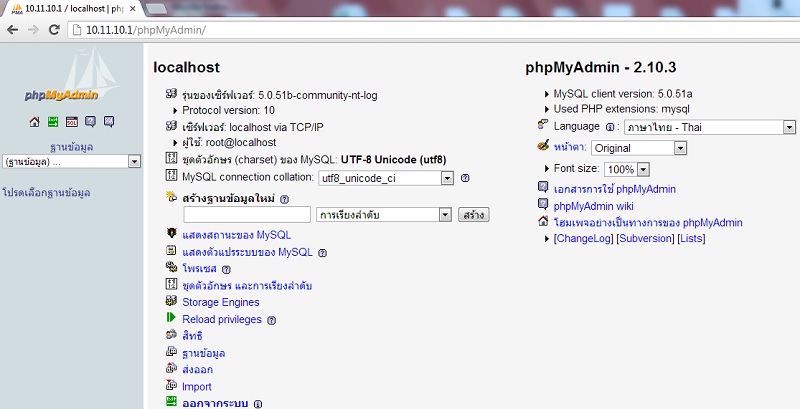Click the create database button
This screenshot has height=409, width=800.
(473, 215)
